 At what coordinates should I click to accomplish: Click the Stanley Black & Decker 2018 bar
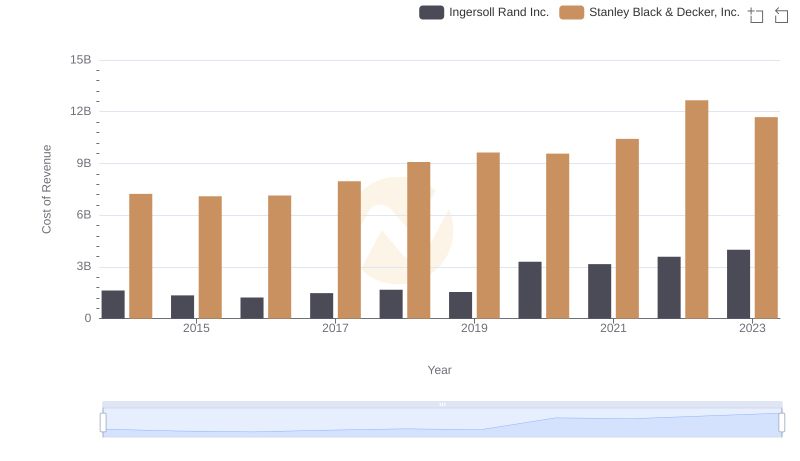418,240
